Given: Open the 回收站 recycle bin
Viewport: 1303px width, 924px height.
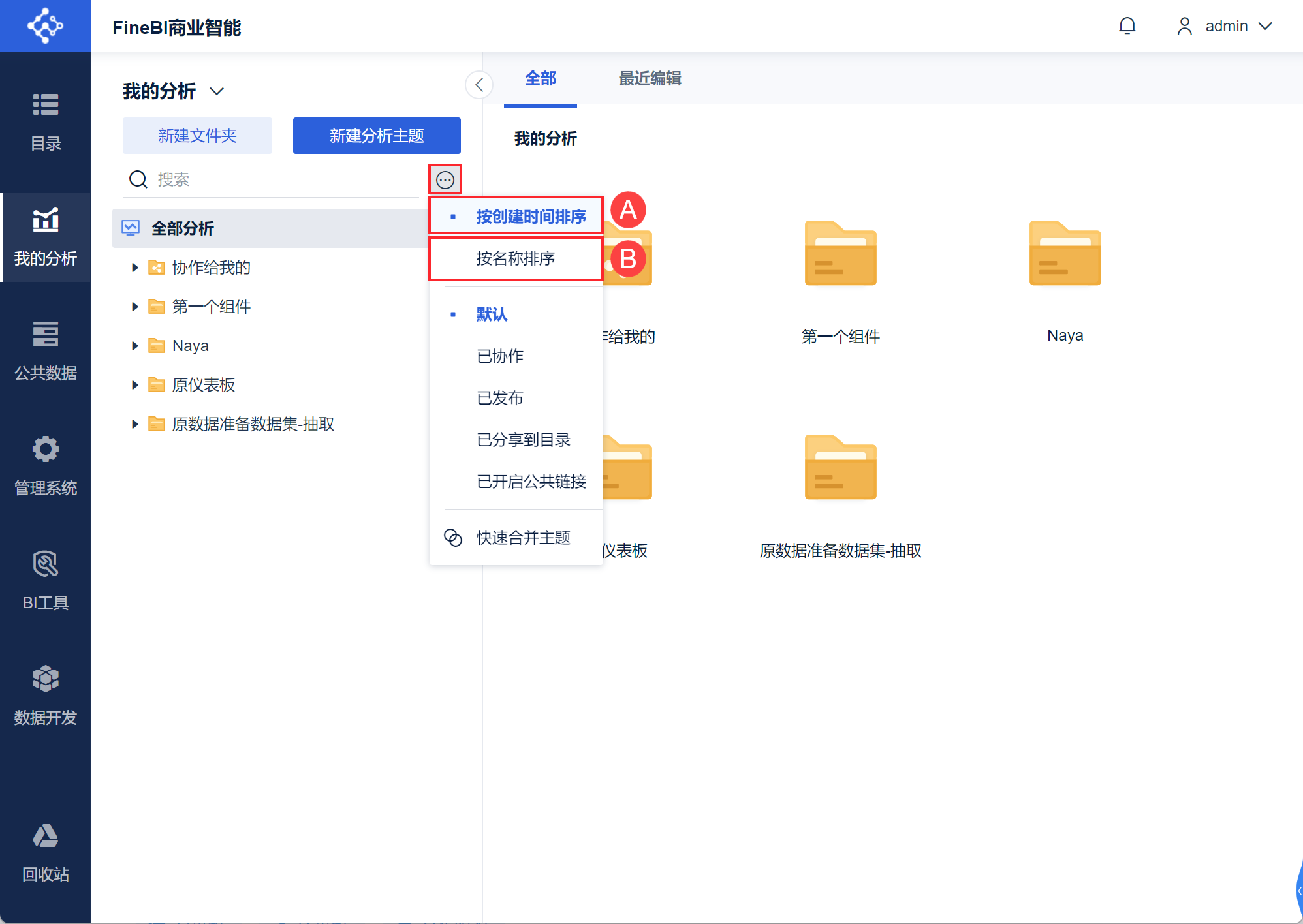Looking at the screenshot, I should click(46, 854).
